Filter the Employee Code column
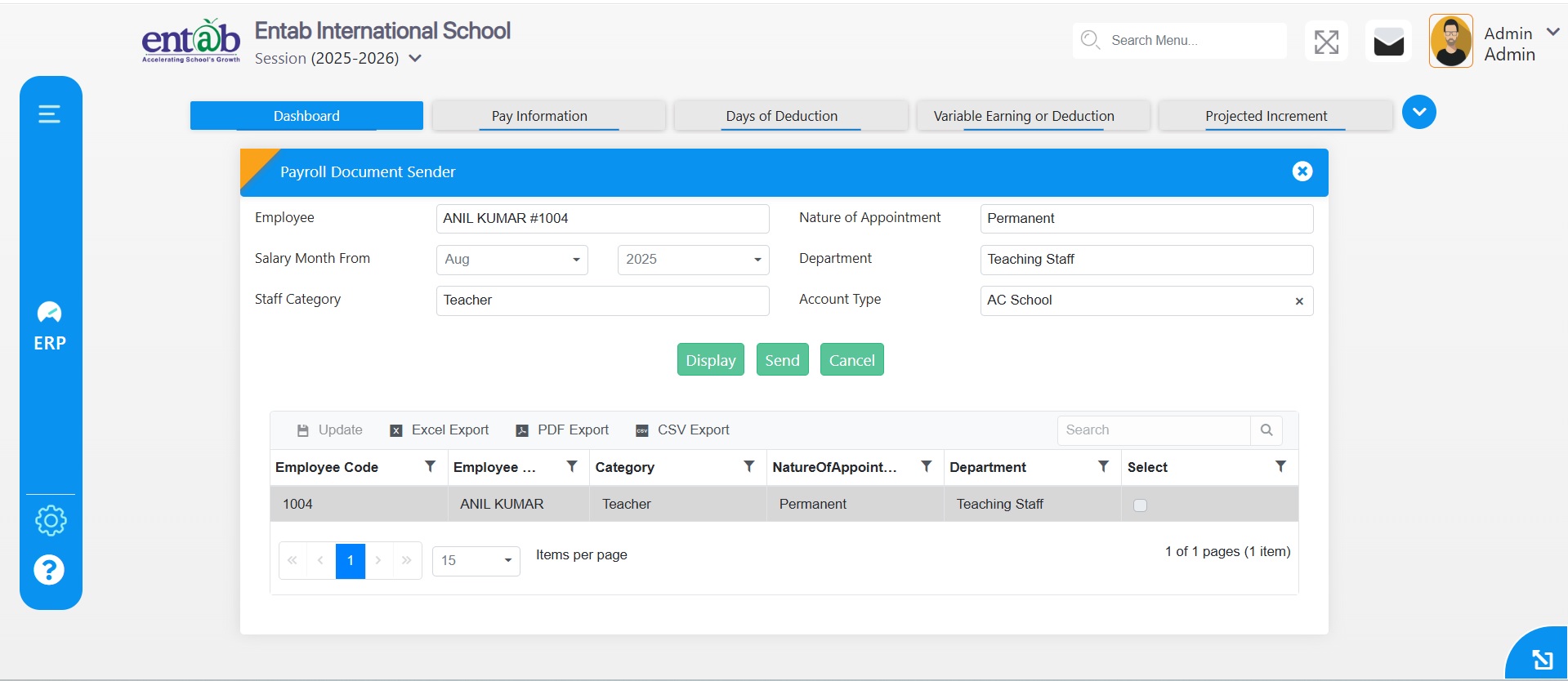1568x681 pixels. (430, 466)
